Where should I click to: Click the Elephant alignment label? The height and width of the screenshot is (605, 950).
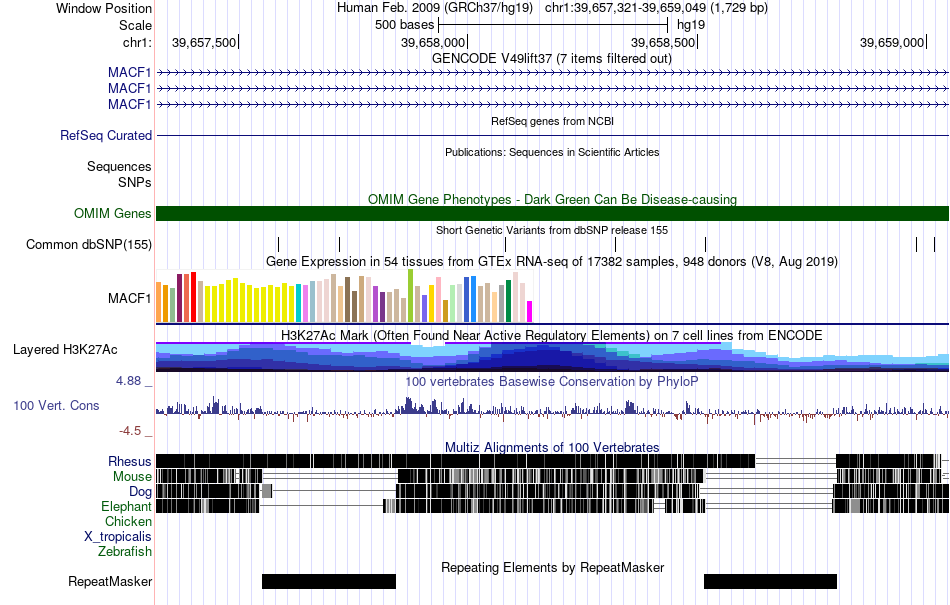[x=126, y=507]
